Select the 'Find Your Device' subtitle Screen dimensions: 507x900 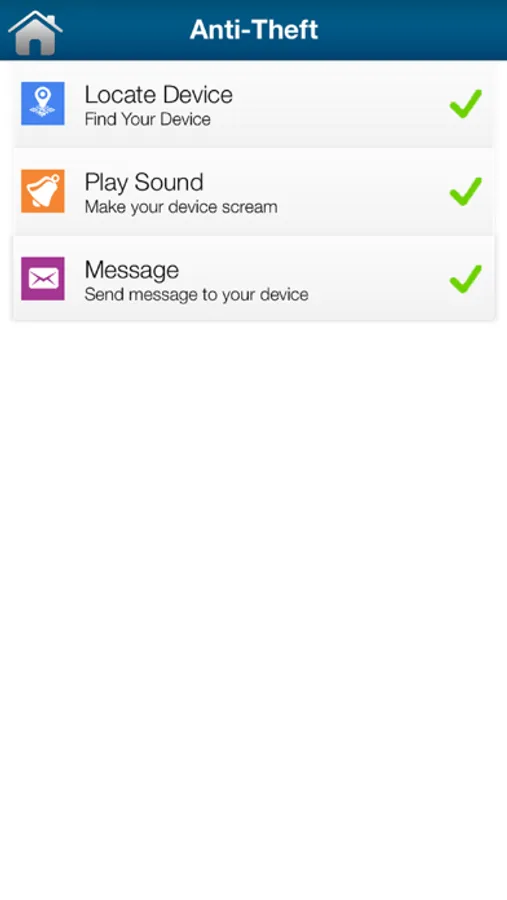pos(148,119)
